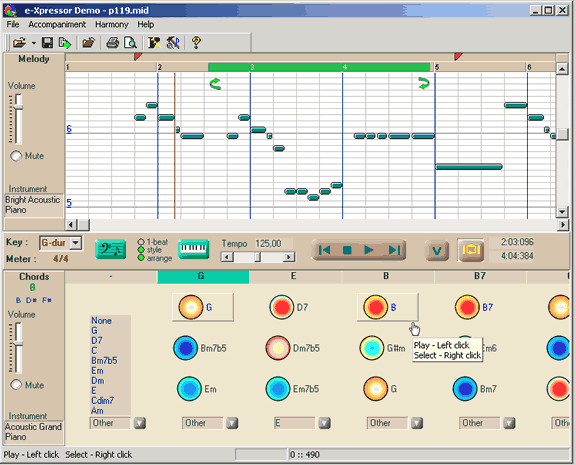Play the Em chord circle

tap(189, 389)
